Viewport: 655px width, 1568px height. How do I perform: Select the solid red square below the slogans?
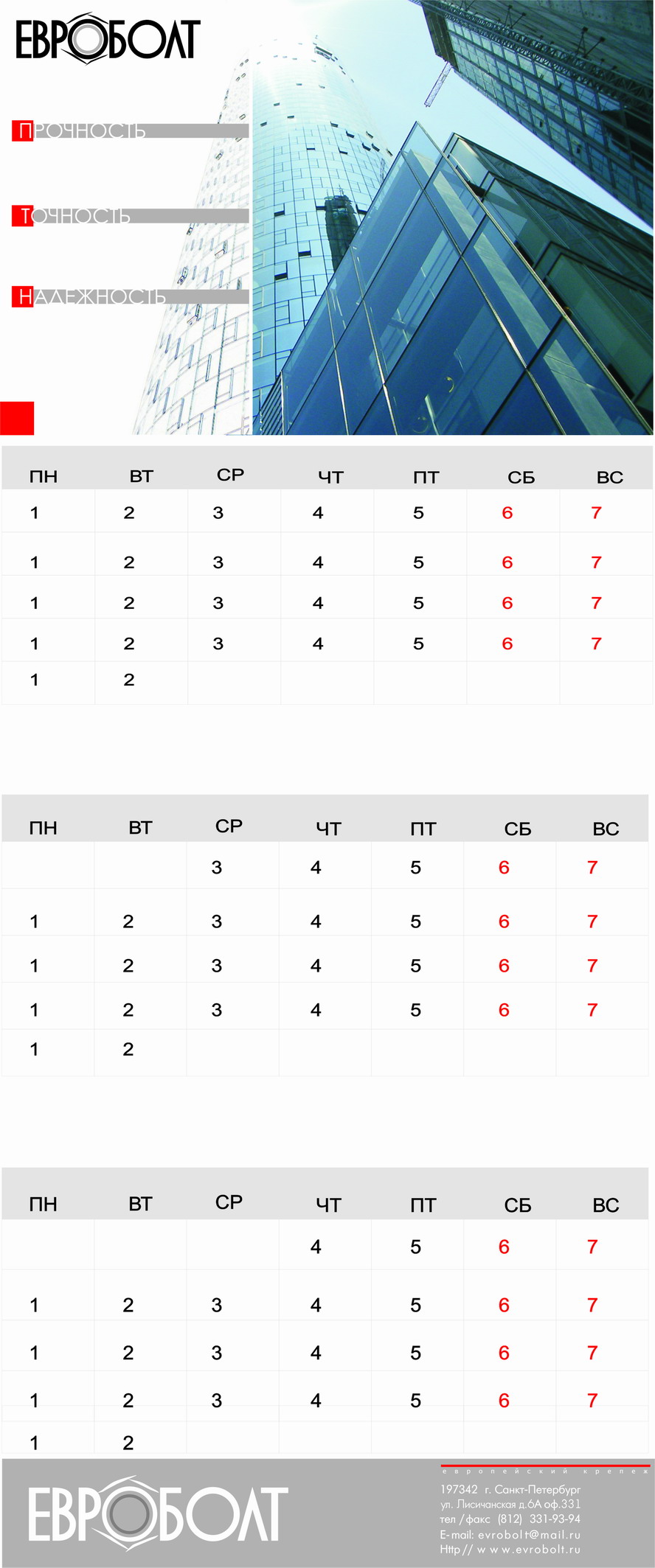(17, 418)
